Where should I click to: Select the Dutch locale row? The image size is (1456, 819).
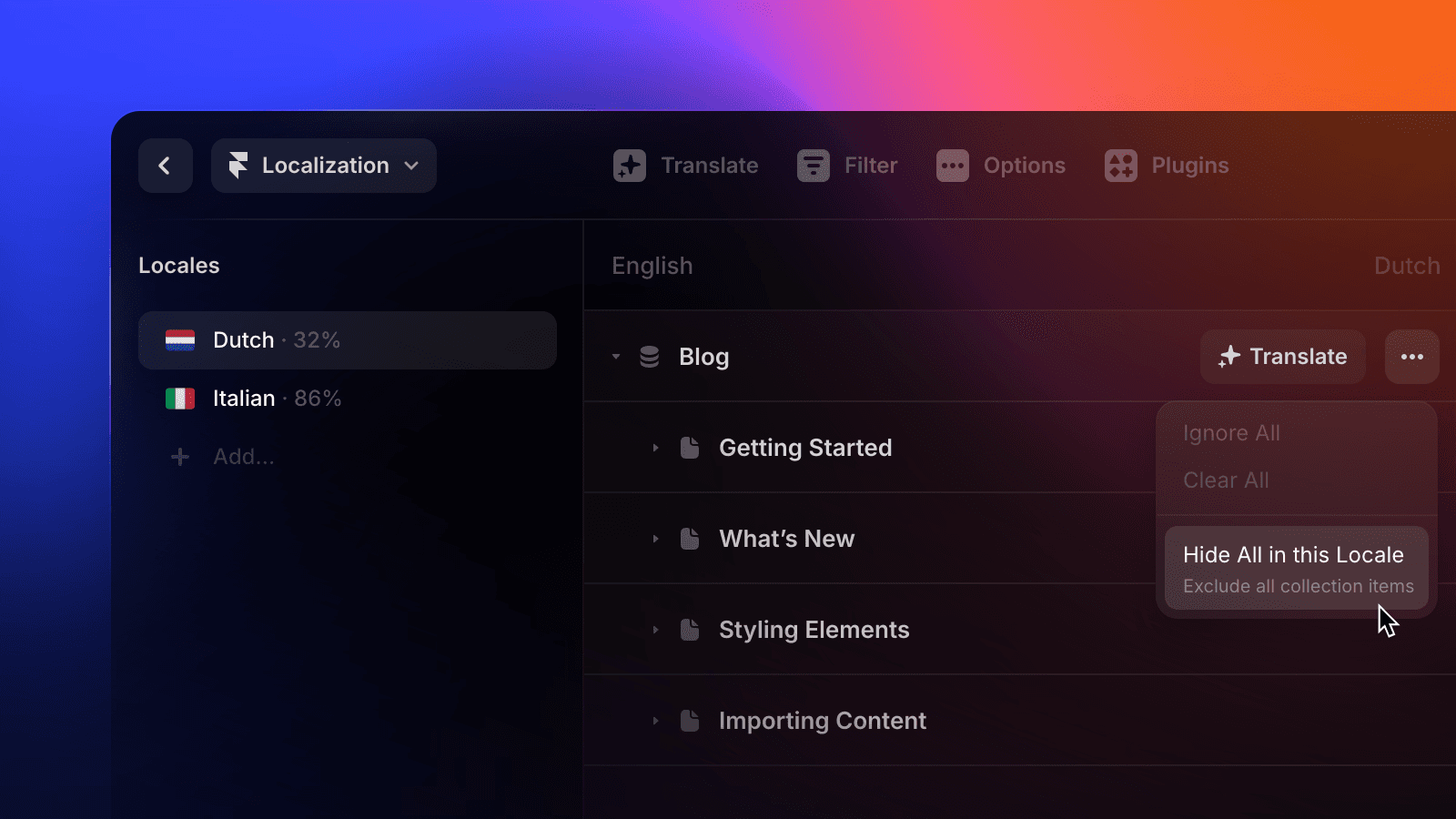tap(348, 340)
